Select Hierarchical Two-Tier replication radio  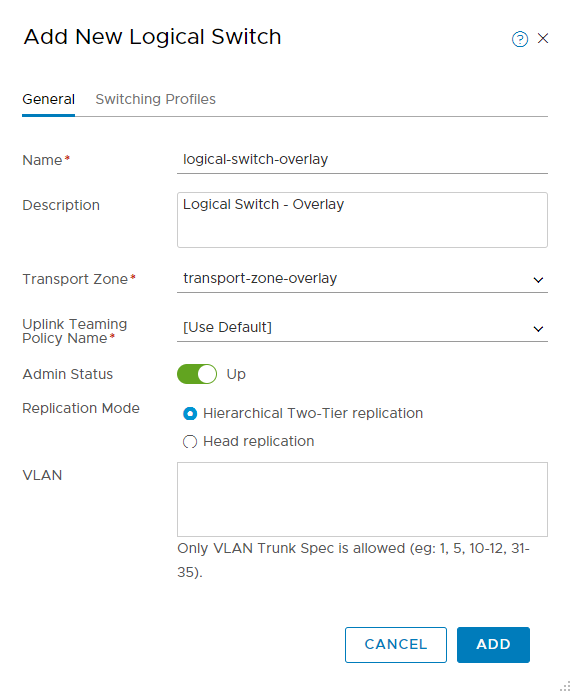click(190, 413)
